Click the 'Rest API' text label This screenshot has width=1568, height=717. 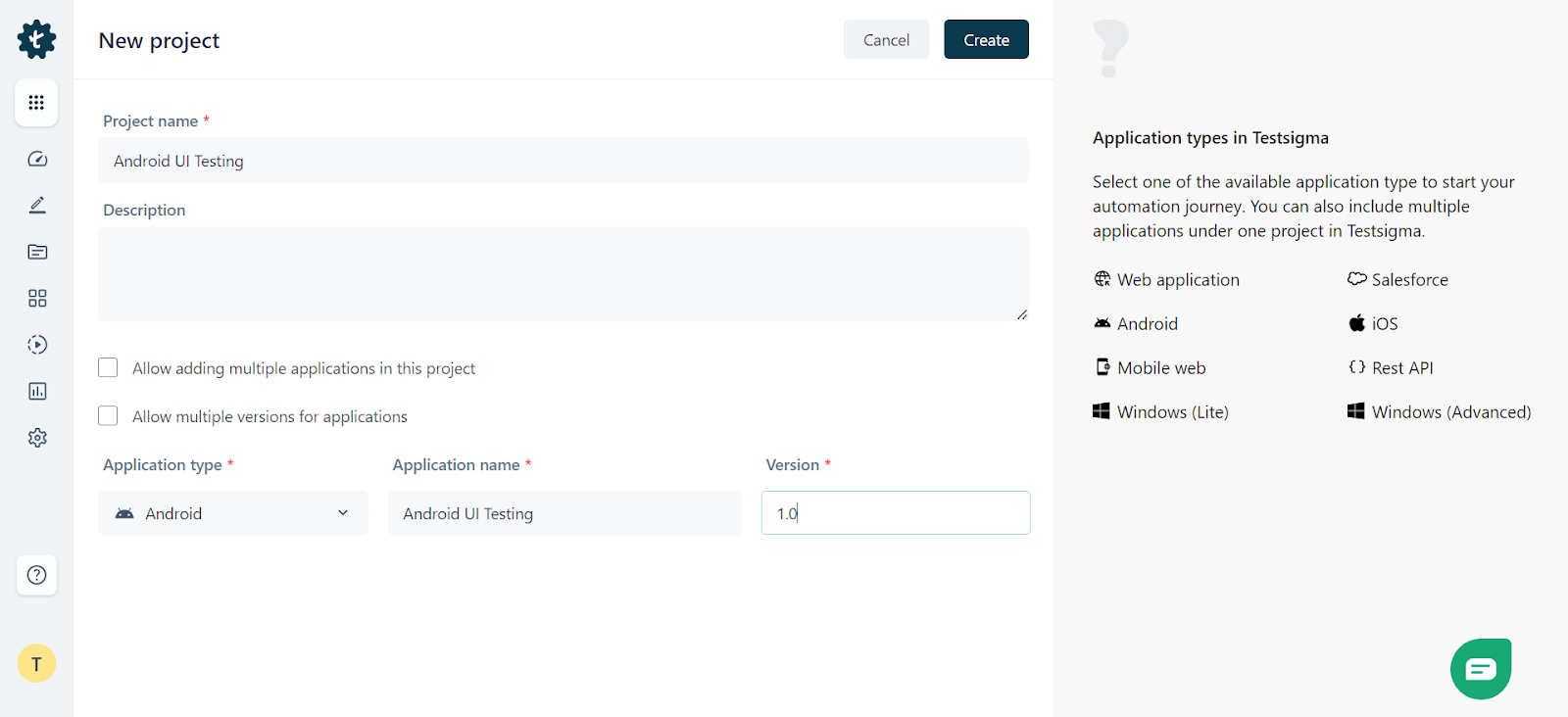pyautogui.click(x=1402, y=368)
